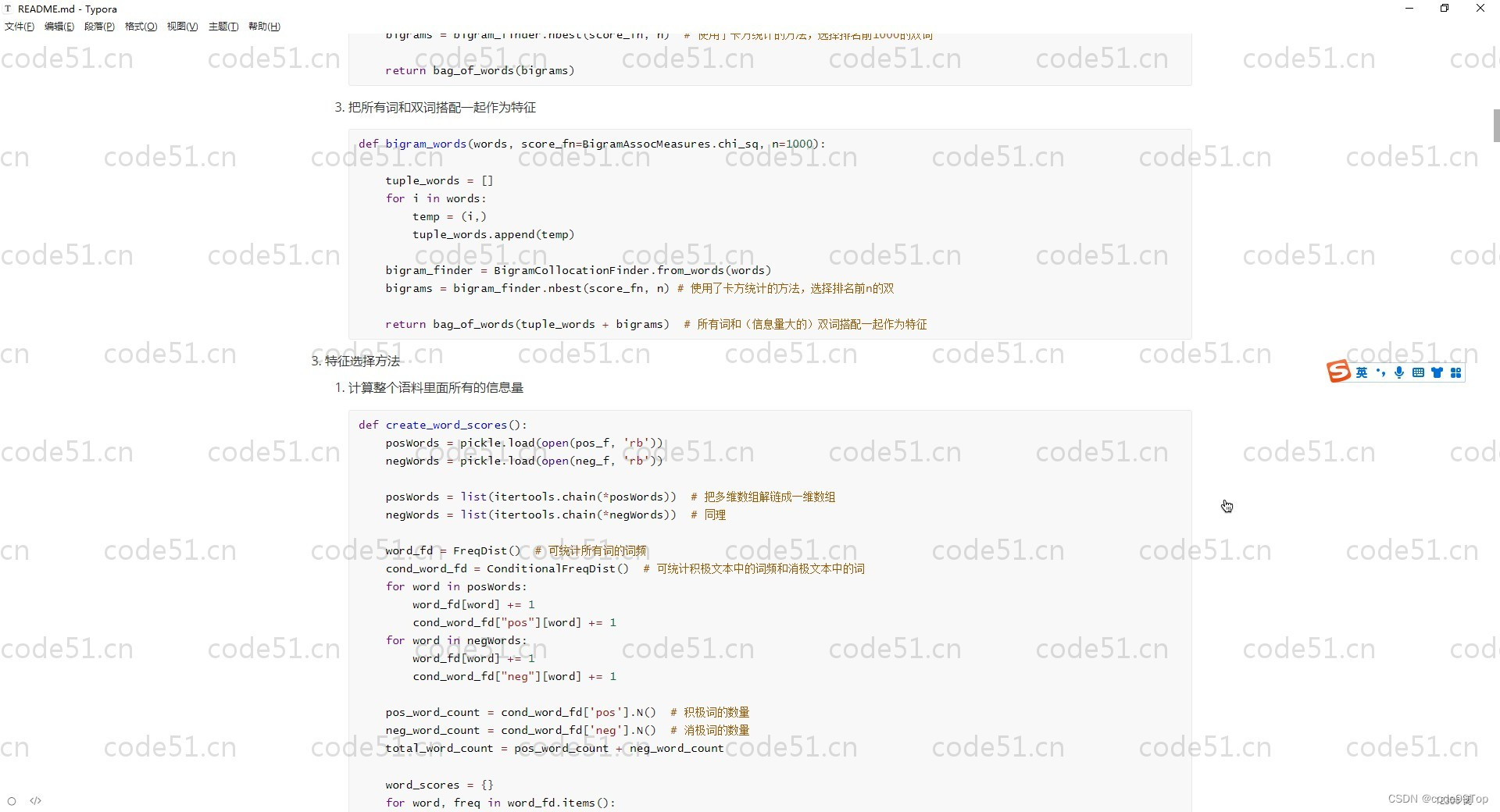Screen dimensions: 1500x812
Task: Open the 帮助(H) menu
Action: pos(264,27)
